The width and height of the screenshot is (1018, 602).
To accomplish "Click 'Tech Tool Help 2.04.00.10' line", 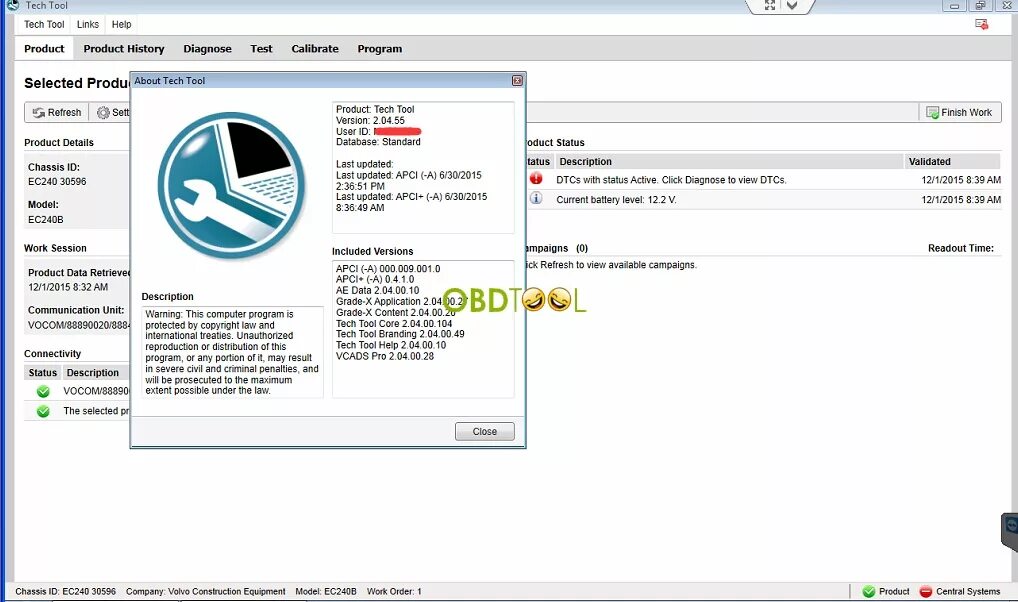I will tap(391, 345).
